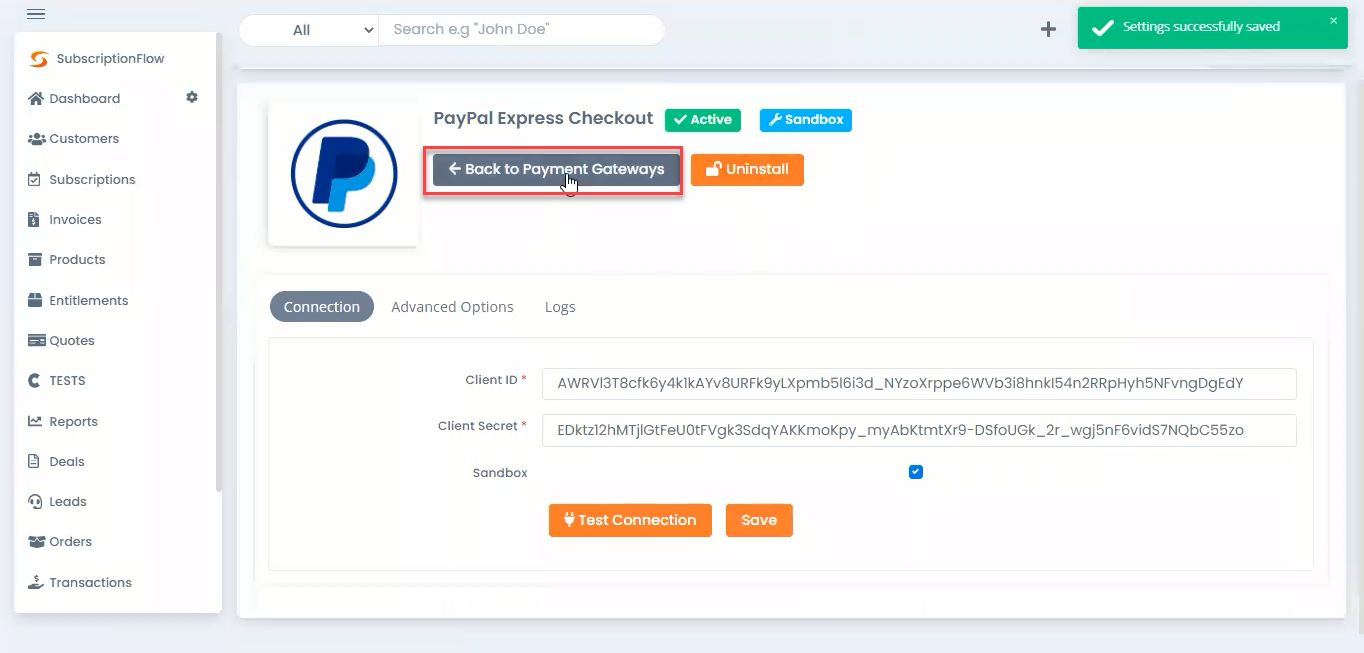Save the connection settings
Image resolution: width=1364 pixels, height=653 pixels.
[759, 520]
